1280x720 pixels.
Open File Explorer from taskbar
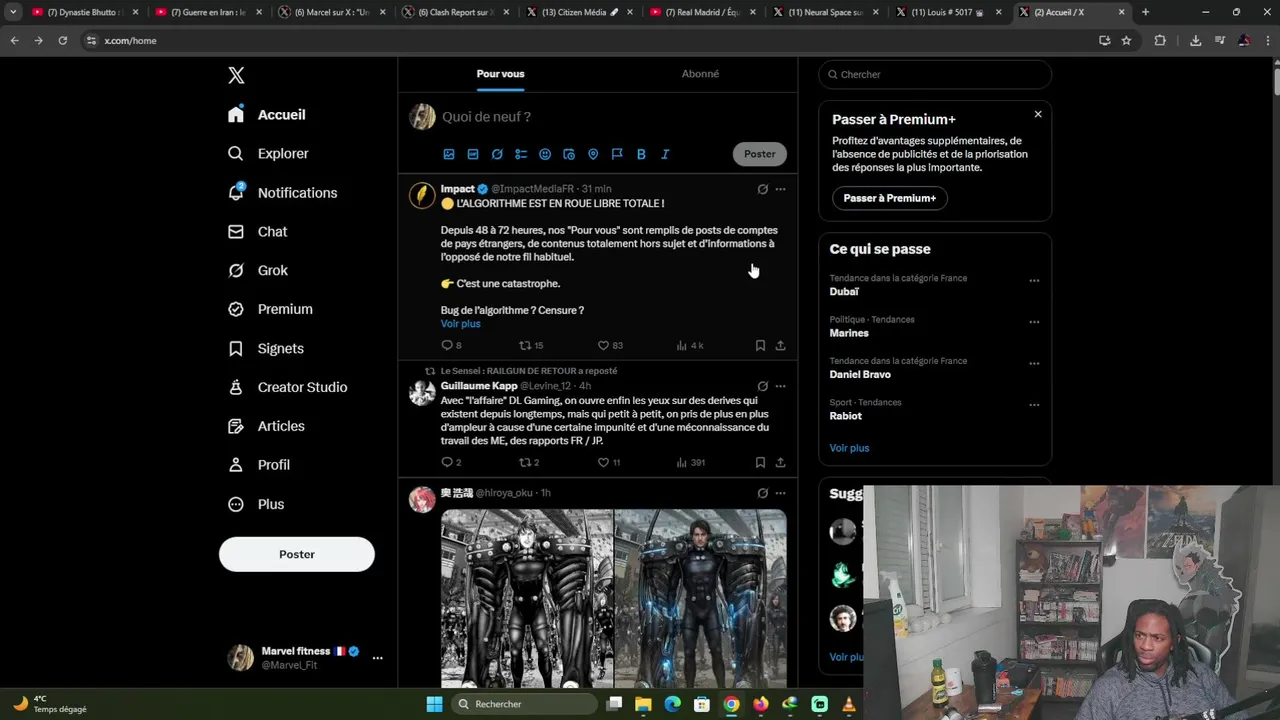pyautogui.click(x=643, y=704)
